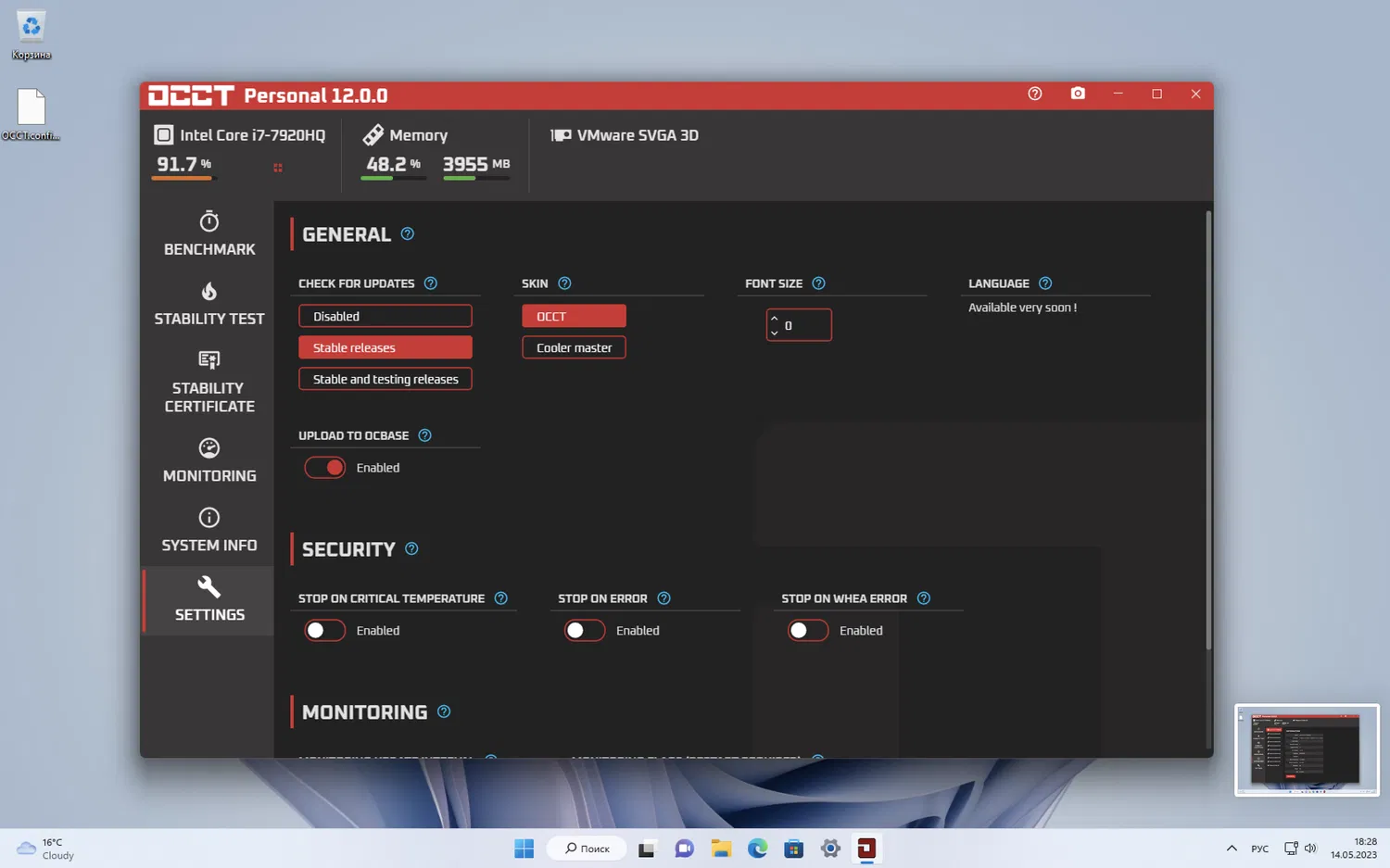Select the OCCT config file on desktop
The height and width of the screenshot is (868, 1390).
31,115
